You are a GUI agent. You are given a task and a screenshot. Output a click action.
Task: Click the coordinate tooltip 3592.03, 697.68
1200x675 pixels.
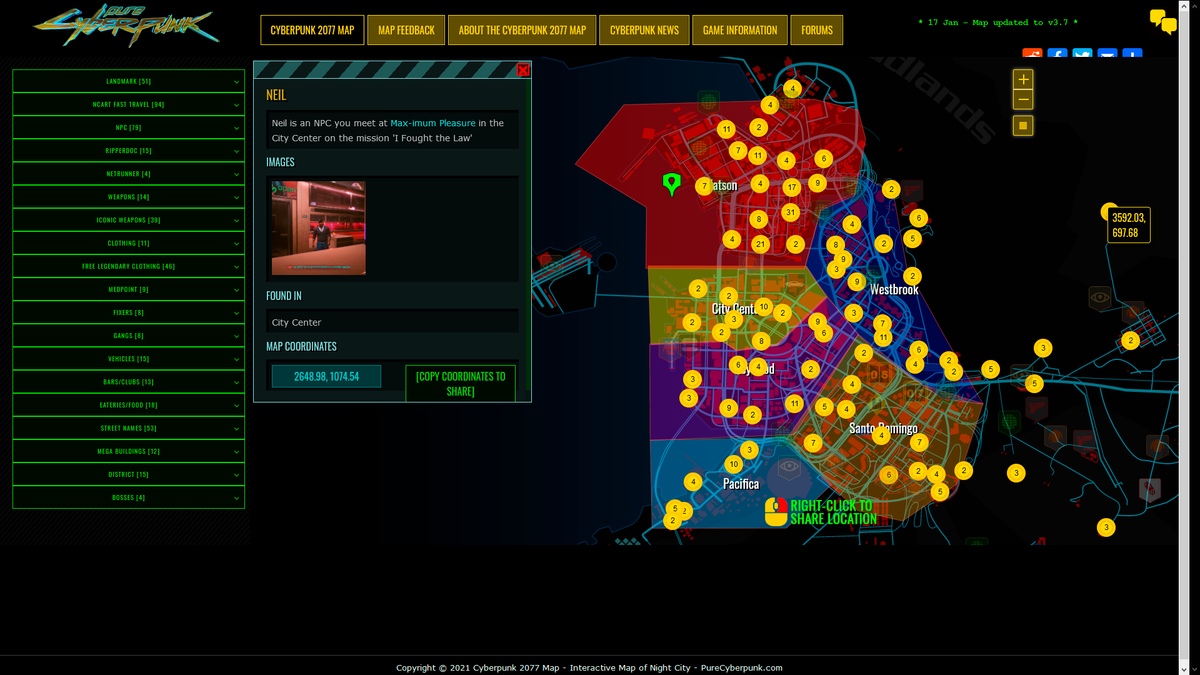1130,225
